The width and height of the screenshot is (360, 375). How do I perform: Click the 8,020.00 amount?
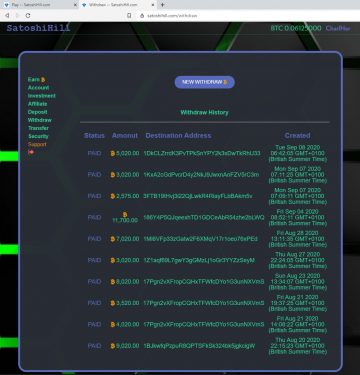[128, 282]
